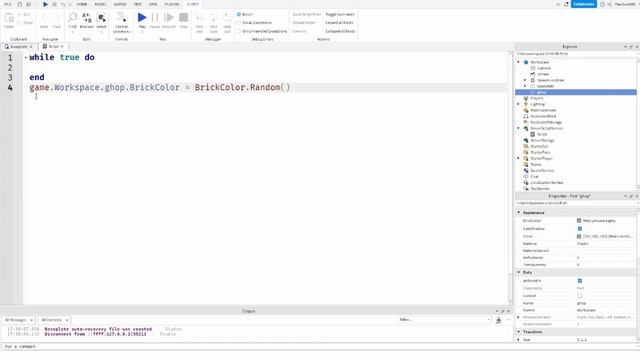Open the TEST ribbon tab
The height and width of the screenshot is (360, 640).
point(138,4)
